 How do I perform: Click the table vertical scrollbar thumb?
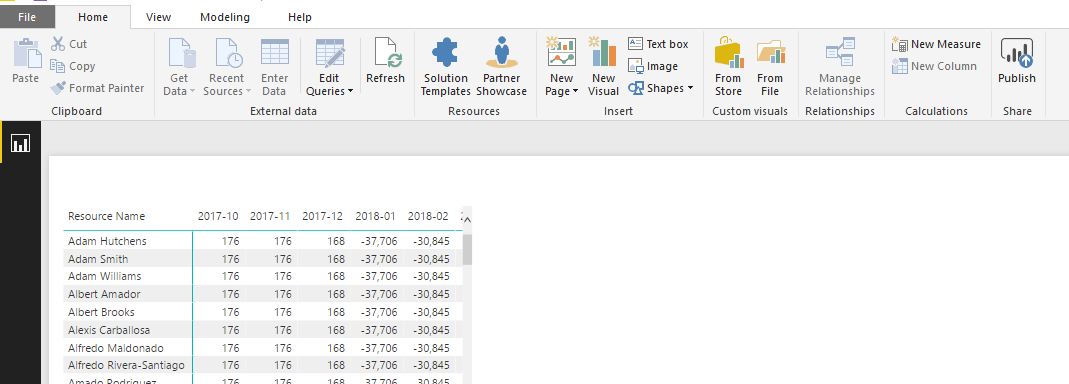pyautogui.click(x=467, y=249)
